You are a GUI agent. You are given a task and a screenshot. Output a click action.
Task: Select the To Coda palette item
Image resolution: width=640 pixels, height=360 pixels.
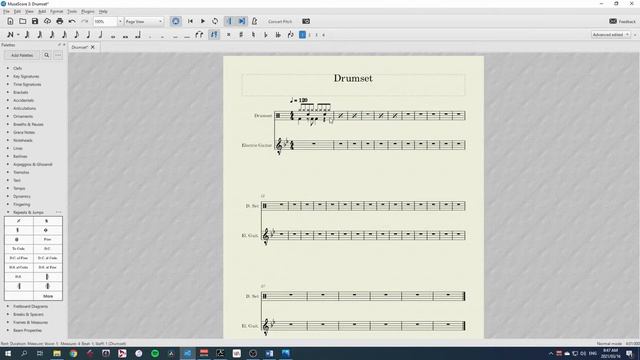click(18, 249)
